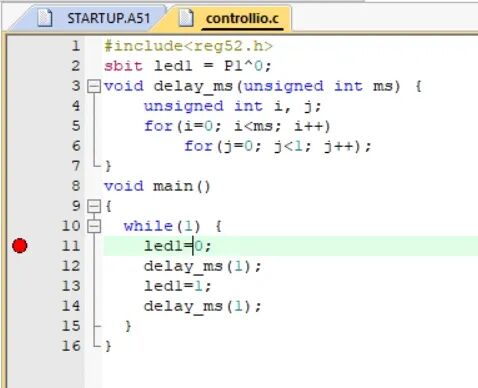Click the closing brace on line 7
Viewport: 478px width, 388px height.
tap(108, 166)
